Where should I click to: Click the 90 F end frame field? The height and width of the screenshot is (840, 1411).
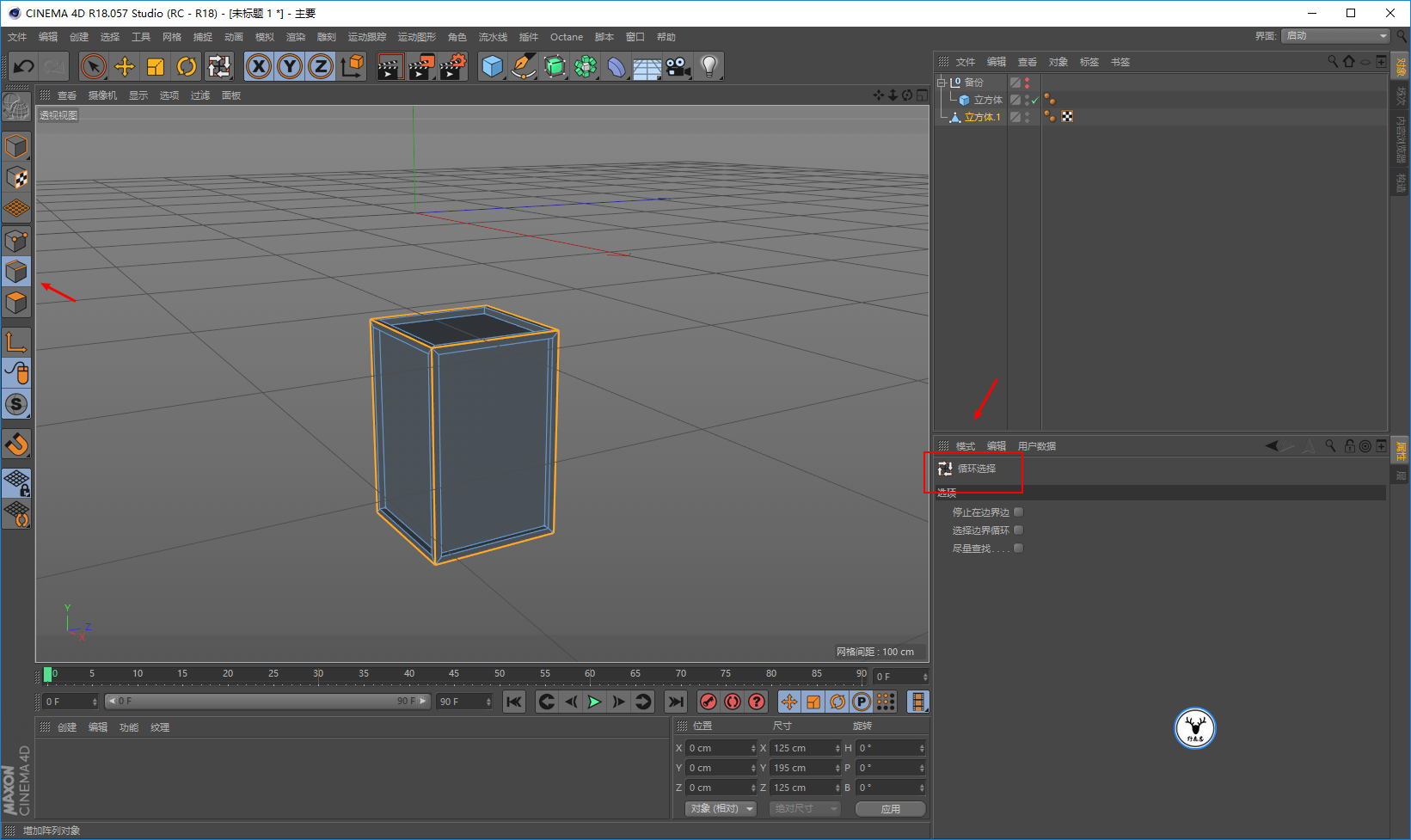click(464, 702)
